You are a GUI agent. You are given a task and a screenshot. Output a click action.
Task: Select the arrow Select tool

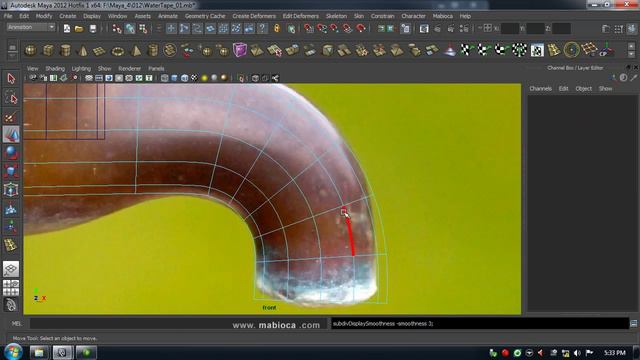(11, 78)
